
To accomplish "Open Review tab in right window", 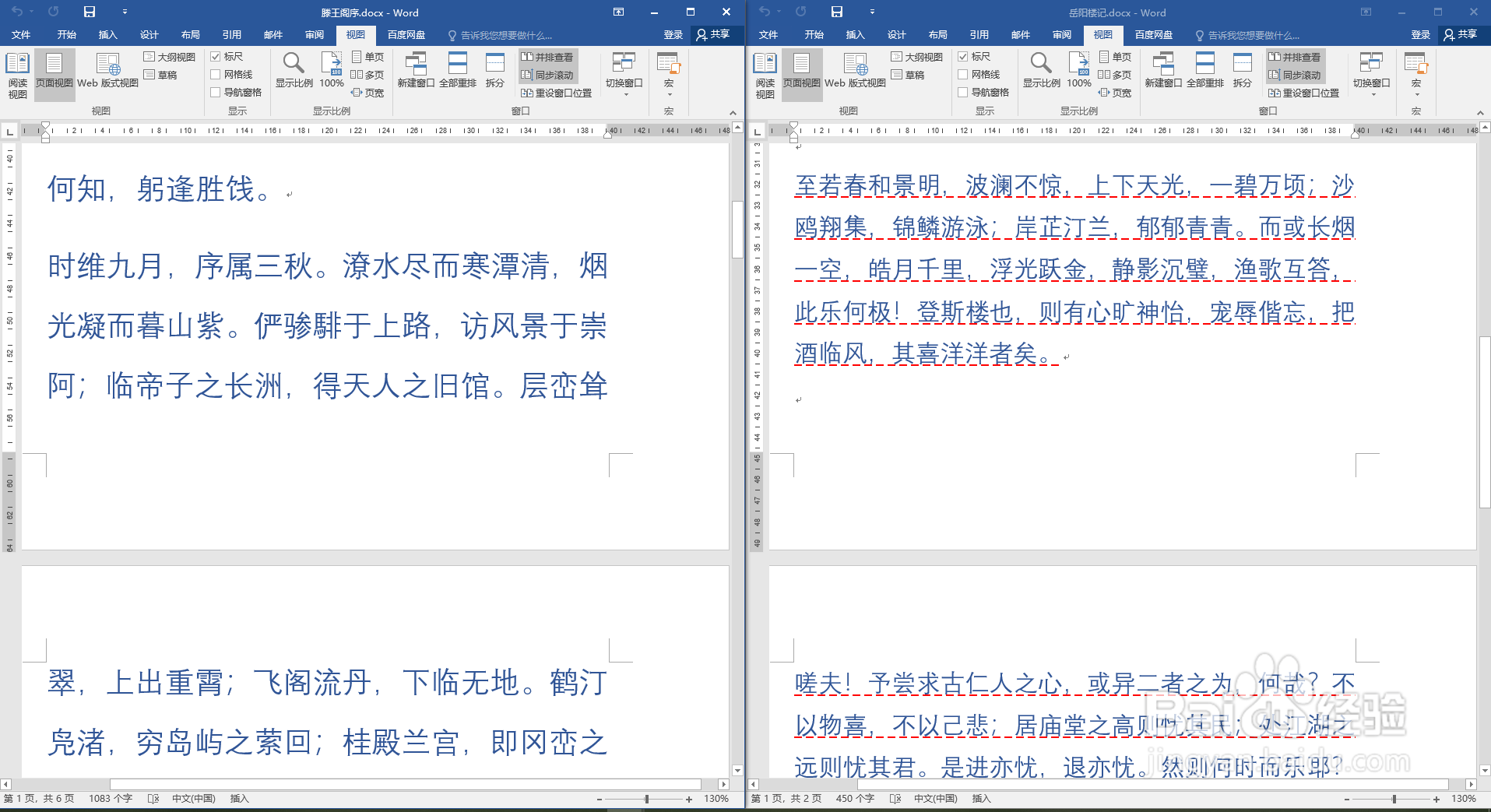I will point(1062,35).
